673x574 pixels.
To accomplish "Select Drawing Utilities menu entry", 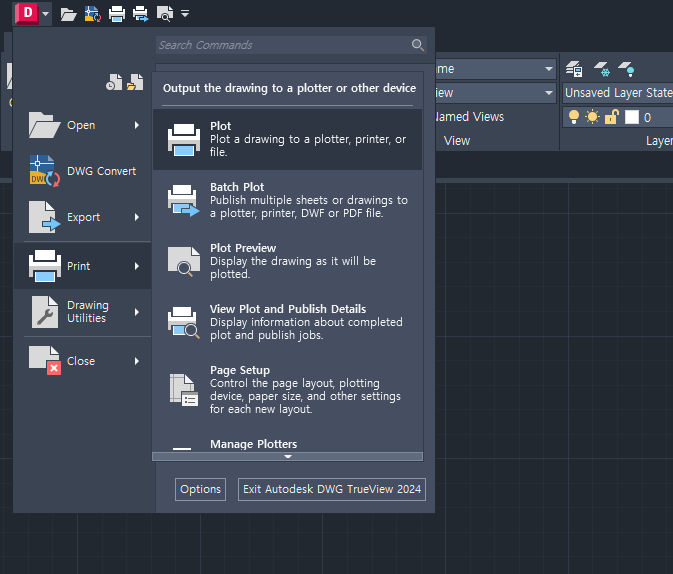I will pyautogui.click(x=84, y=312).
